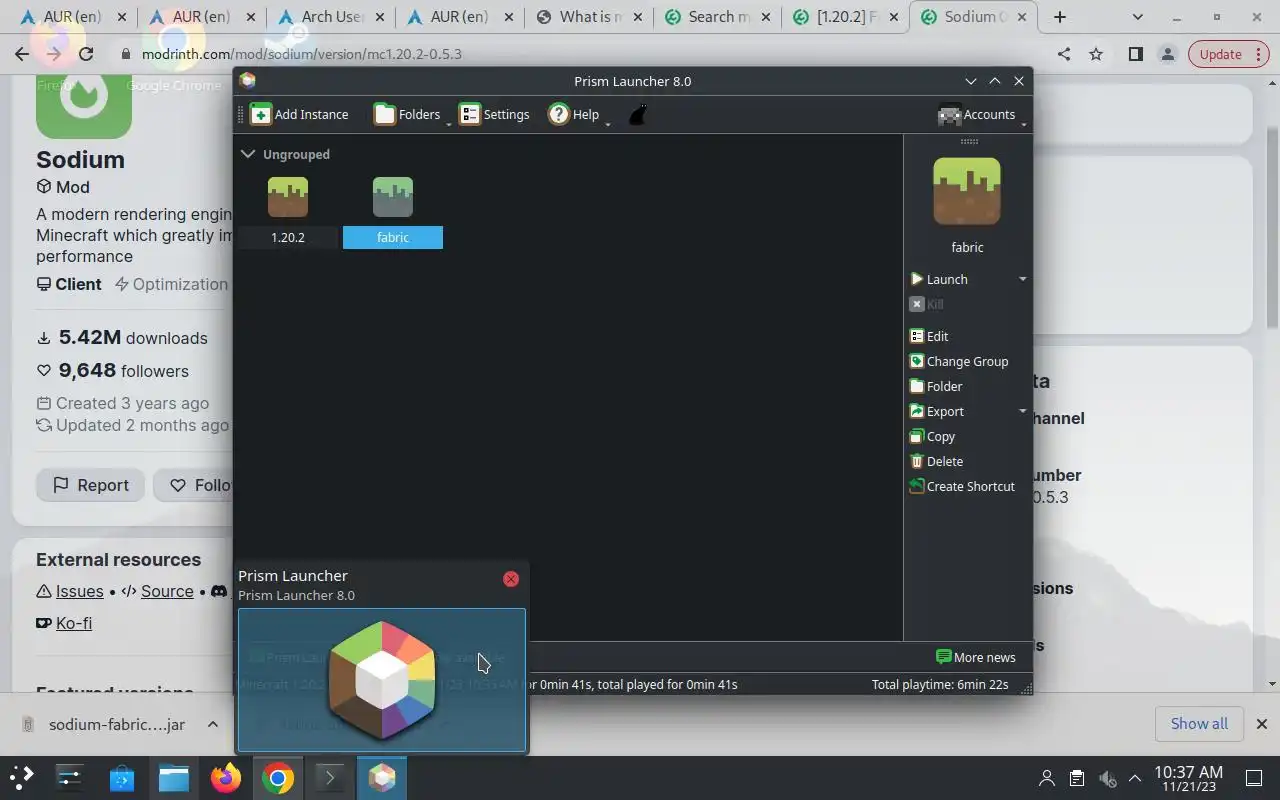This screenshot has height=800, width=1280.
Task: Open Prism Launcher Settings
Action: coord(494,114)
